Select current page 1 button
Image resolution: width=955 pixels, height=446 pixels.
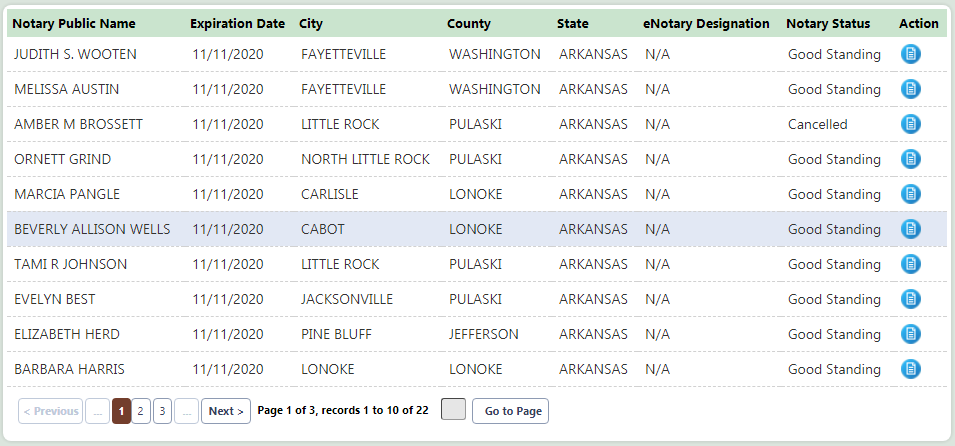[x=121, y=411]
